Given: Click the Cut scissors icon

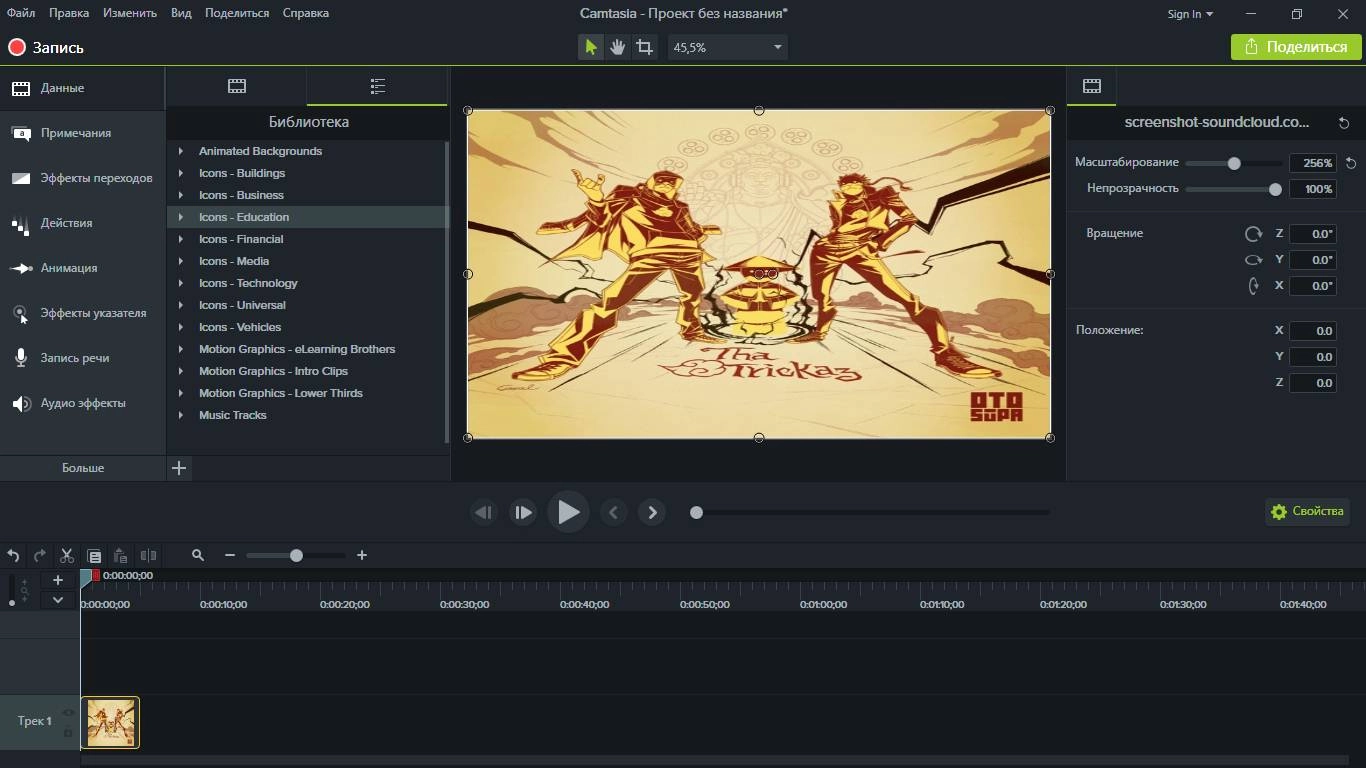Looking at the screenshot, I should (67, 556).
